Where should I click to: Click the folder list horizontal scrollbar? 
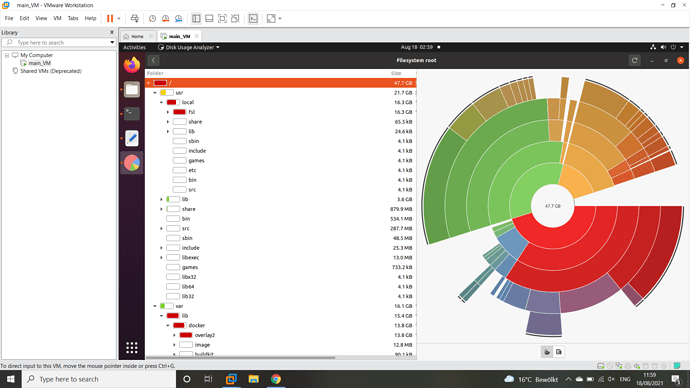tap(241, 358)
